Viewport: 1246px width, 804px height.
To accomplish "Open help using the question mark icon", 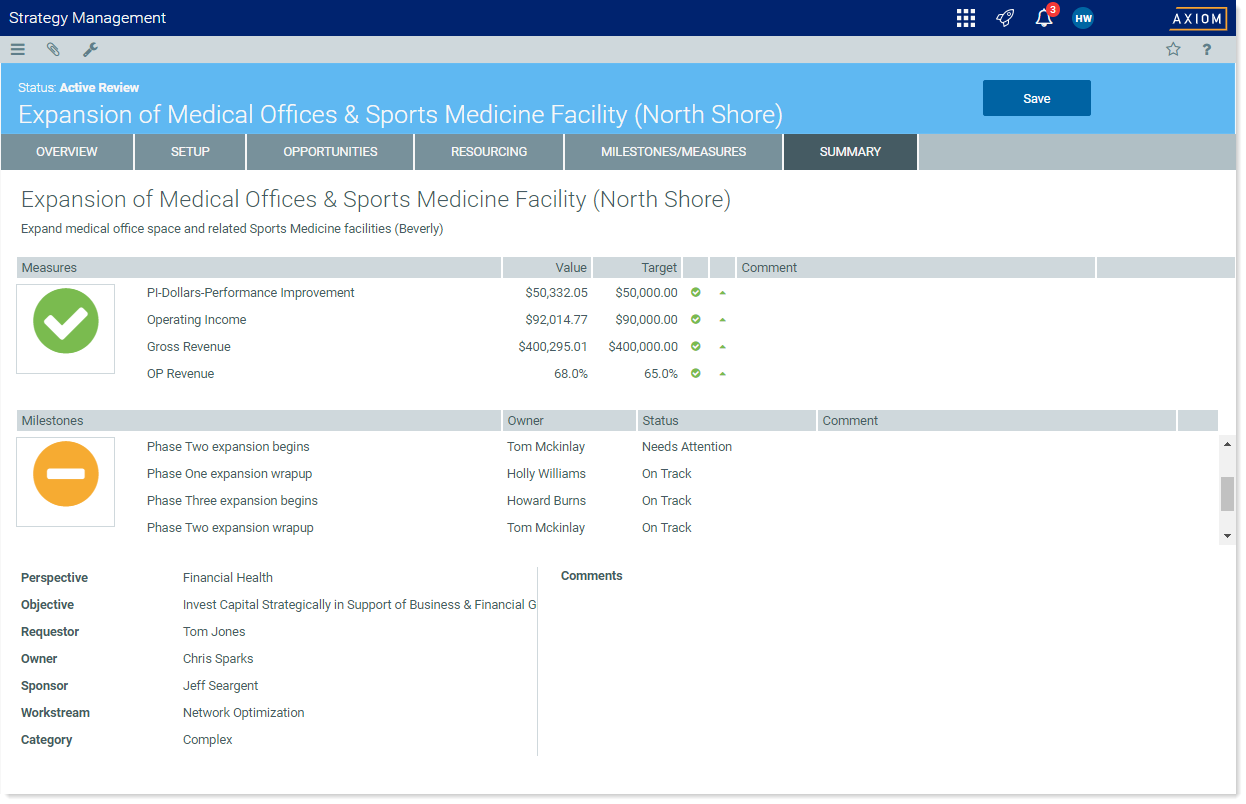I will tap(1207, 49).
